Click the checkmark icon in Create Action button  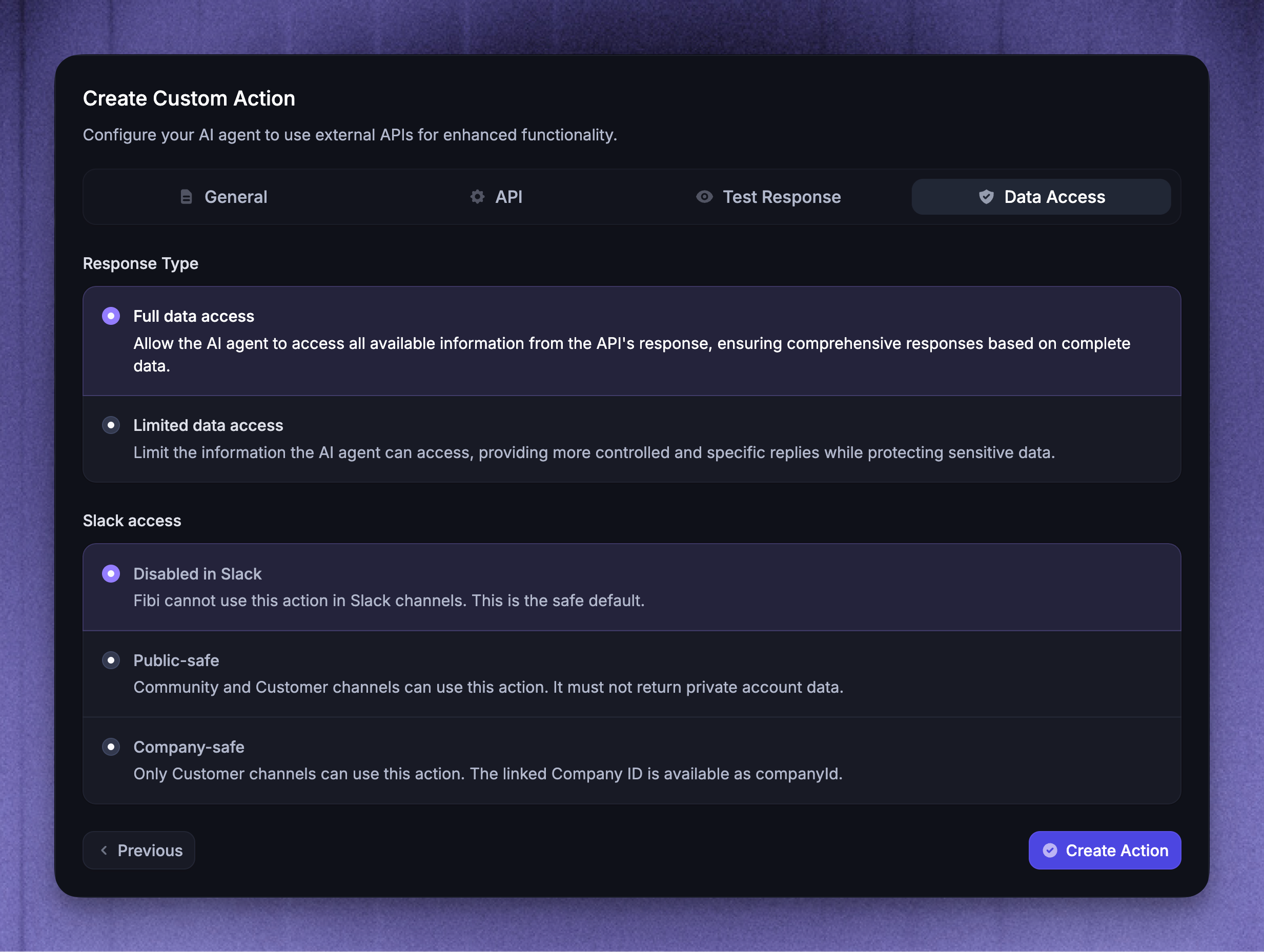point(1050,851)
